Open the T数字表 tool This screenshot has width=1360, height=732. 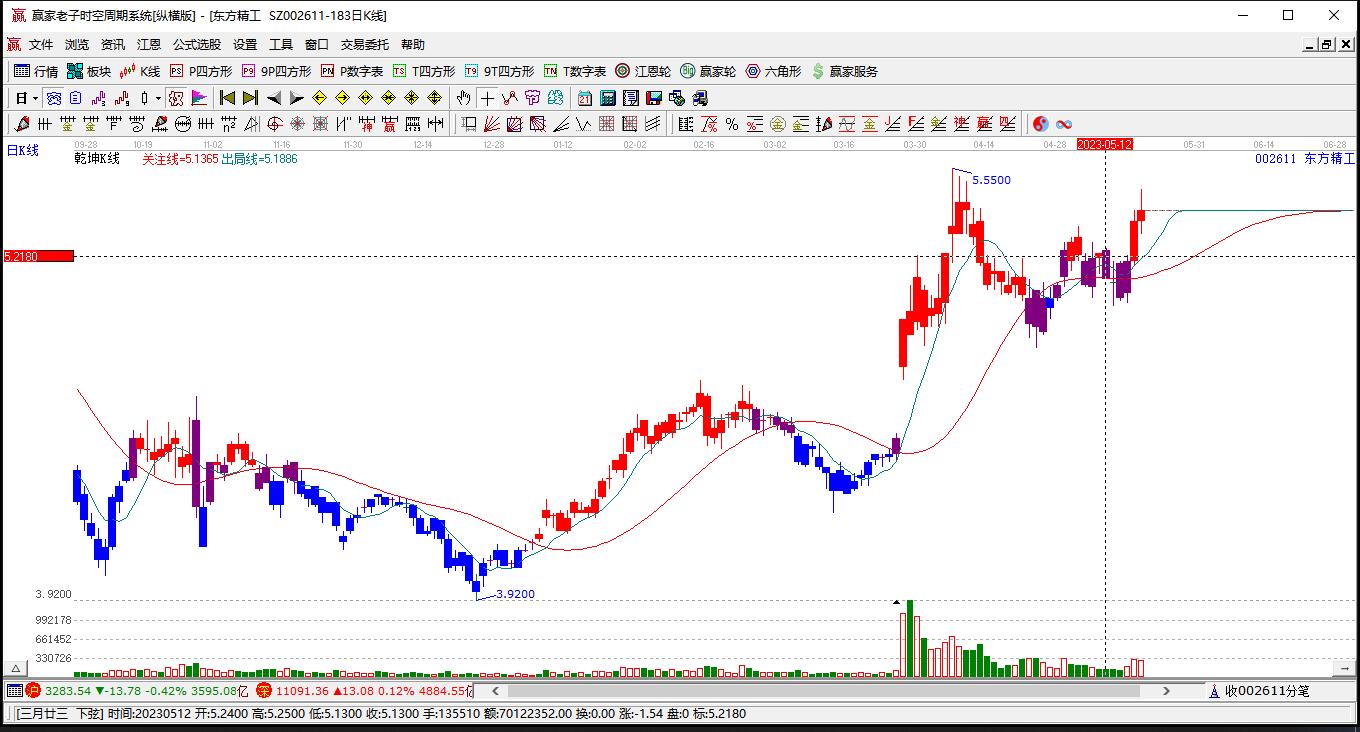point(575,71)
